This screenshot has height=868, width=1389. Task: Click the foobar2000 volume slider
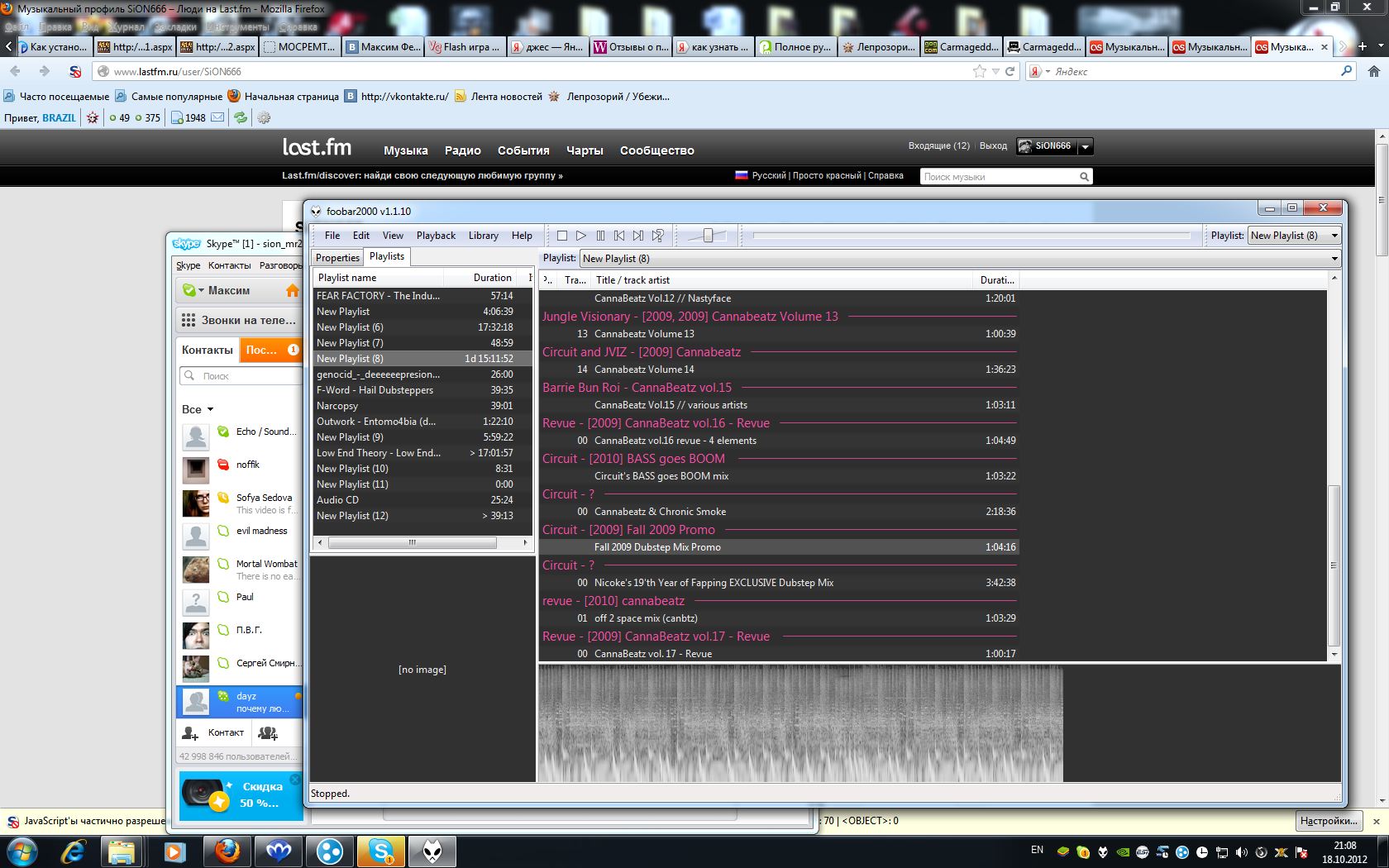coord(708,236)
